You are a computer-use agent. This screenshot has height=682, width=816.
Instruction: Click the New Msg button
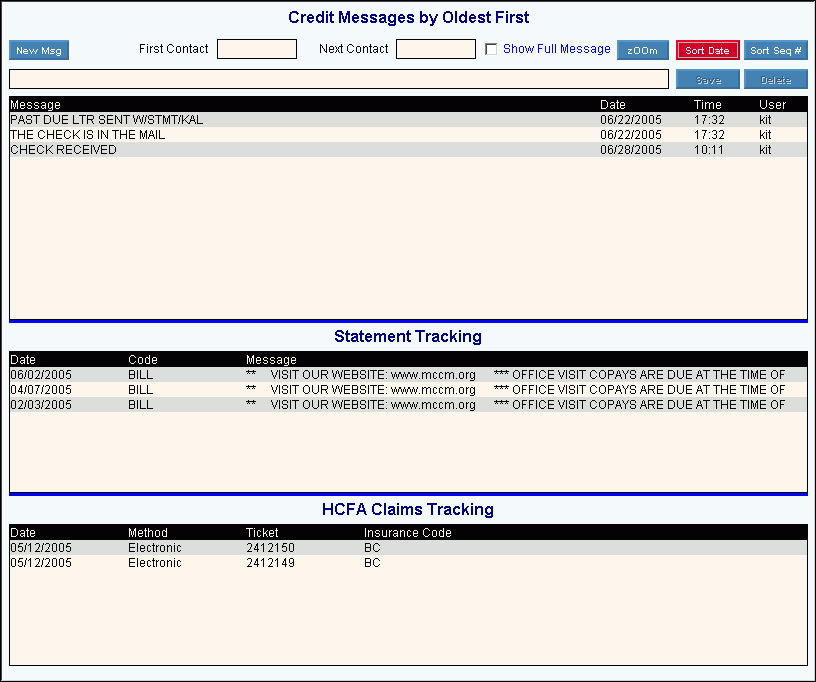[x=39, y=51]
